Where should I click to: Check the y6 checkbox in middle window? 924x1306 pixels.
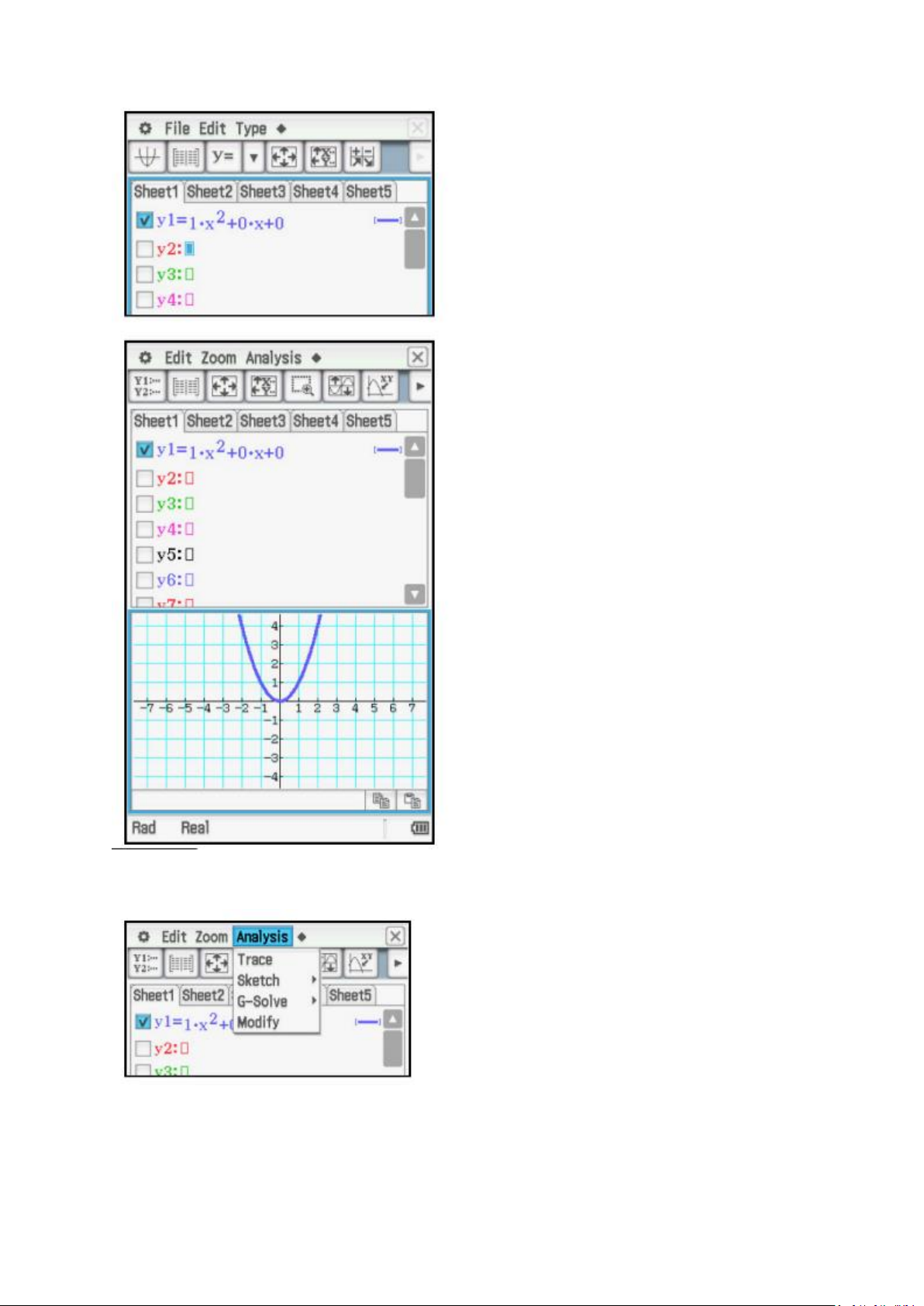pos(144,580)
